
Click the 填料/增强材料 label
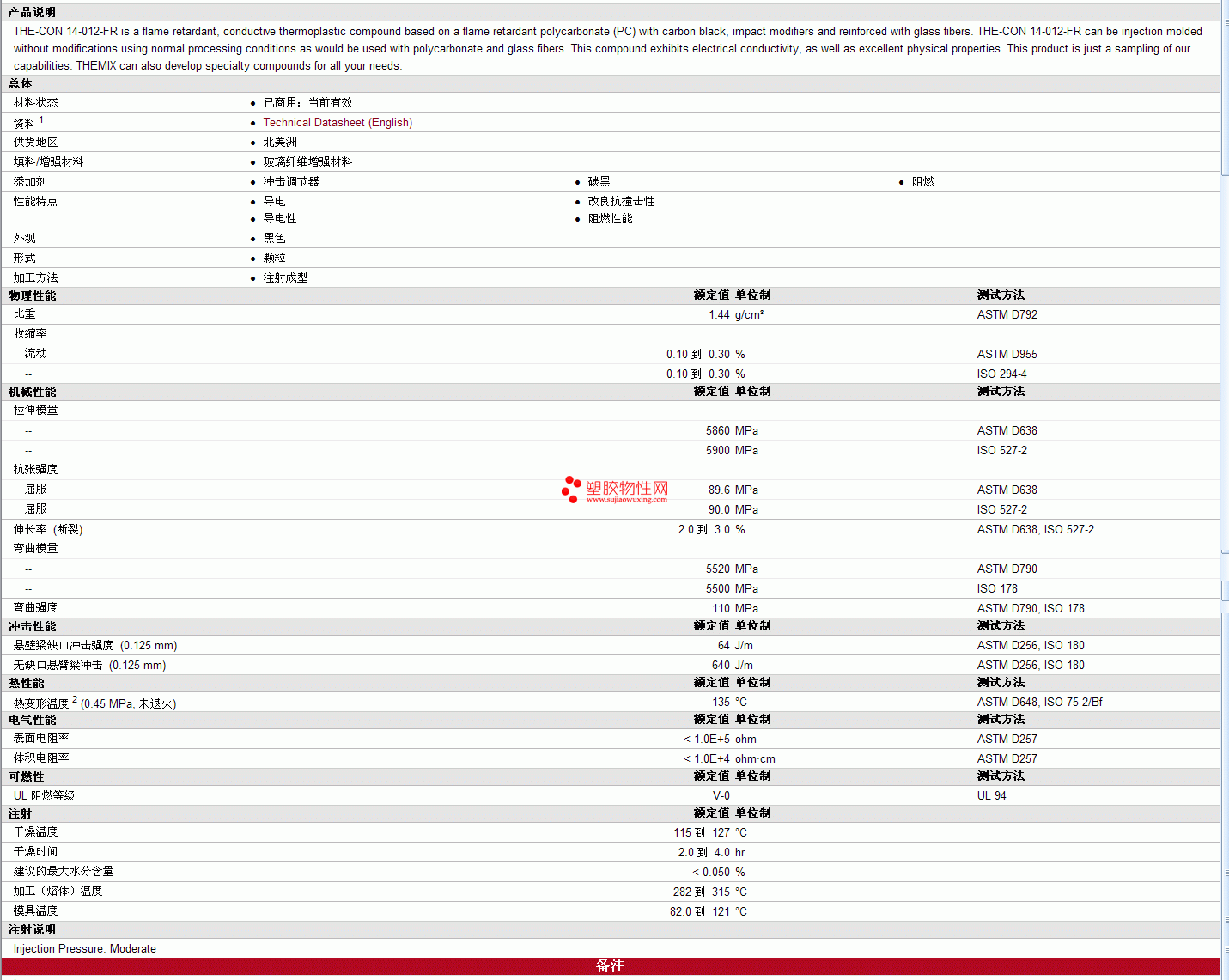(x=48, y=161)
